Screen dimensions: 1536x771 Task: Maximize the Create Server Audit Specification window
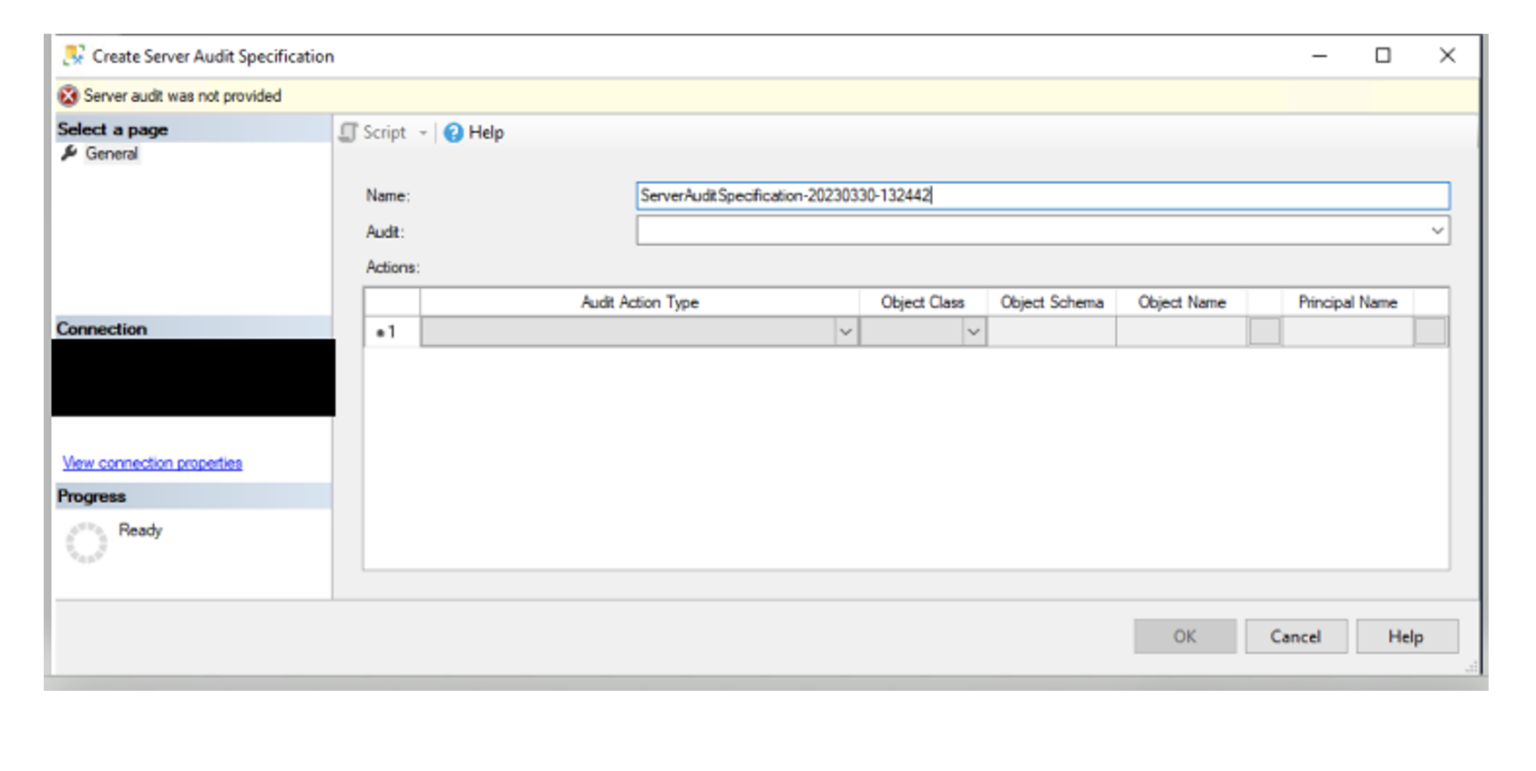pyautogui.click(x=1382, y=56)
